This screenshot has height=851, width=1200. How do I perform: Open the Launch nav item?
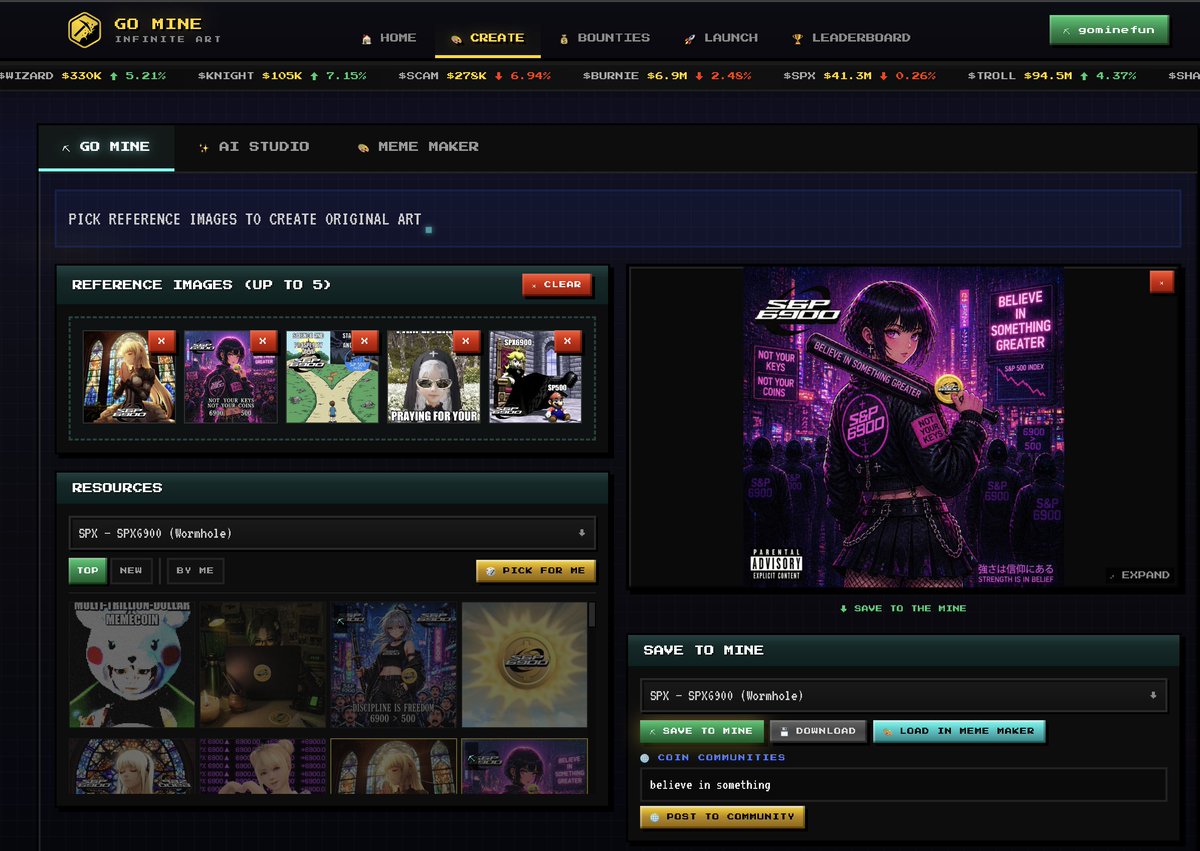(721, 38)
